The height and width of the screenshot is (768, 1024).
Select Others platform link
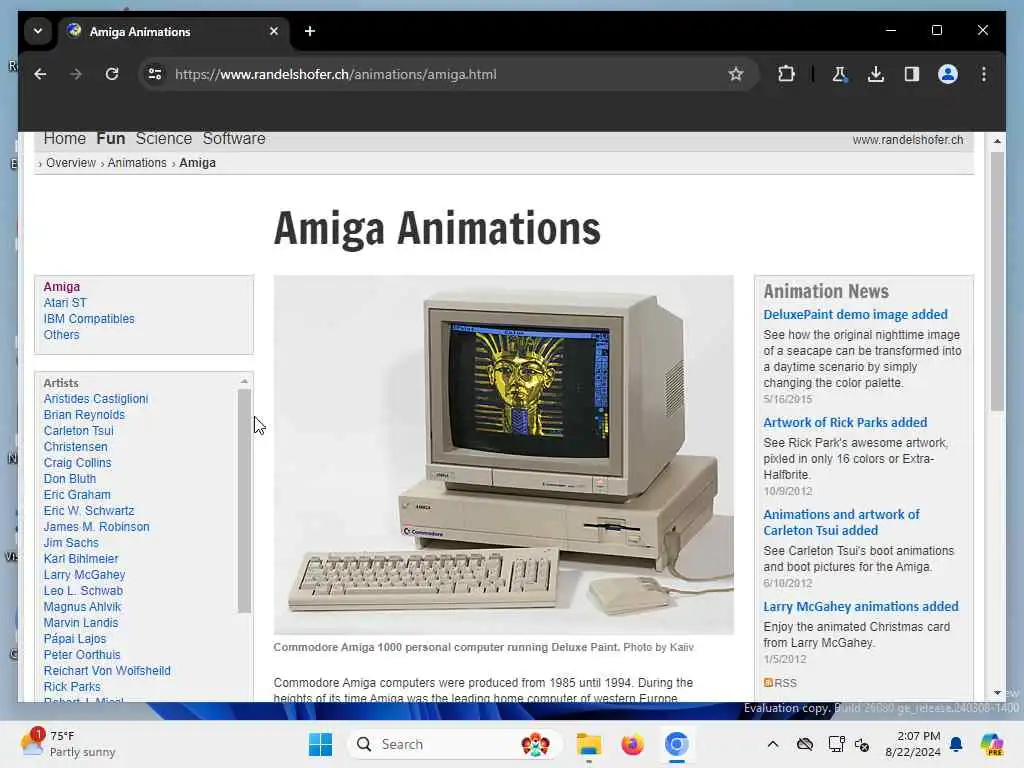tap(61, 335)
